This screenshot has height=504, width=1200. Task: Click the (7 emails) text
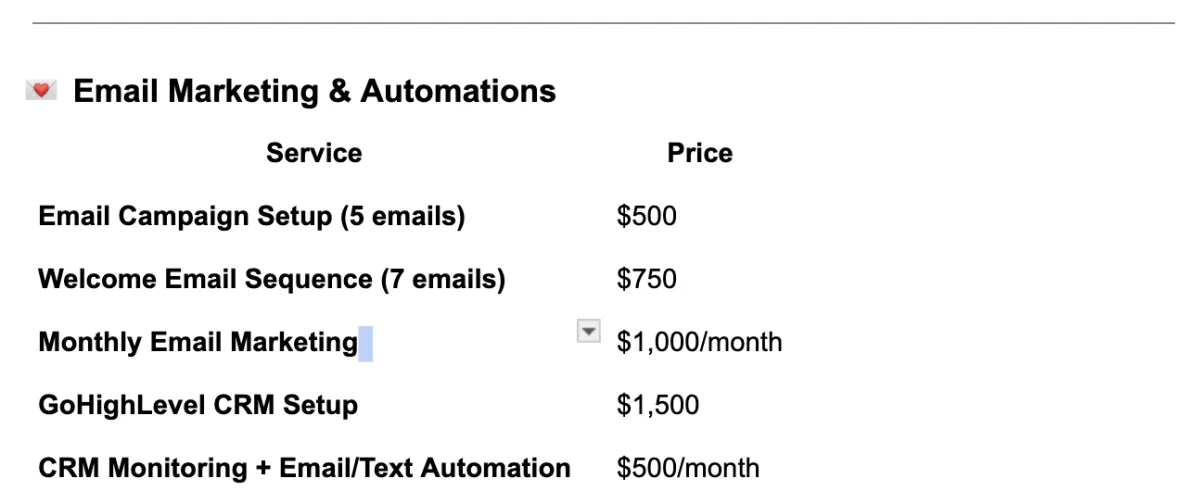443,279
